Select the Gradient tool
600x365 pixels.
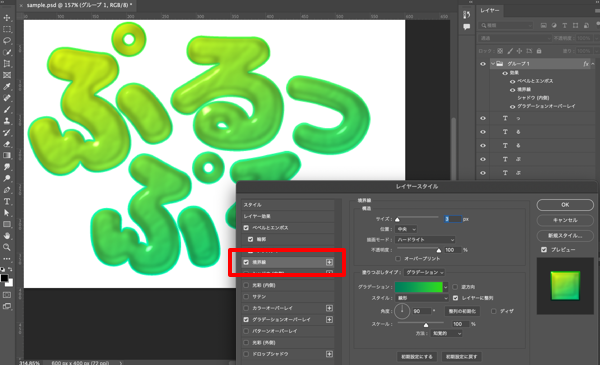7,155
